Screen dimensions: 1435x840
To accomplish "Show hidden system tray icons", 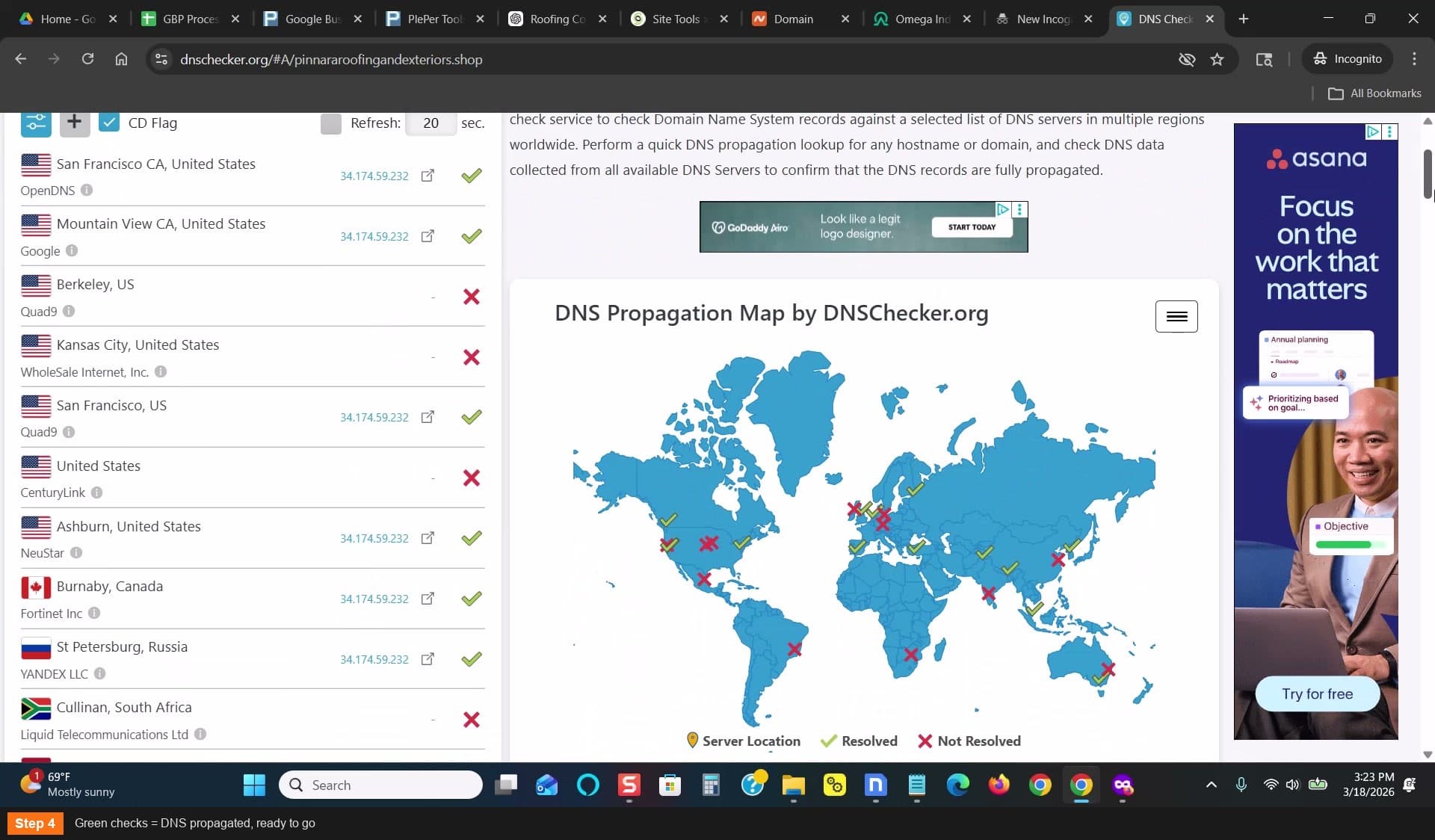I will pos(1211,785).
